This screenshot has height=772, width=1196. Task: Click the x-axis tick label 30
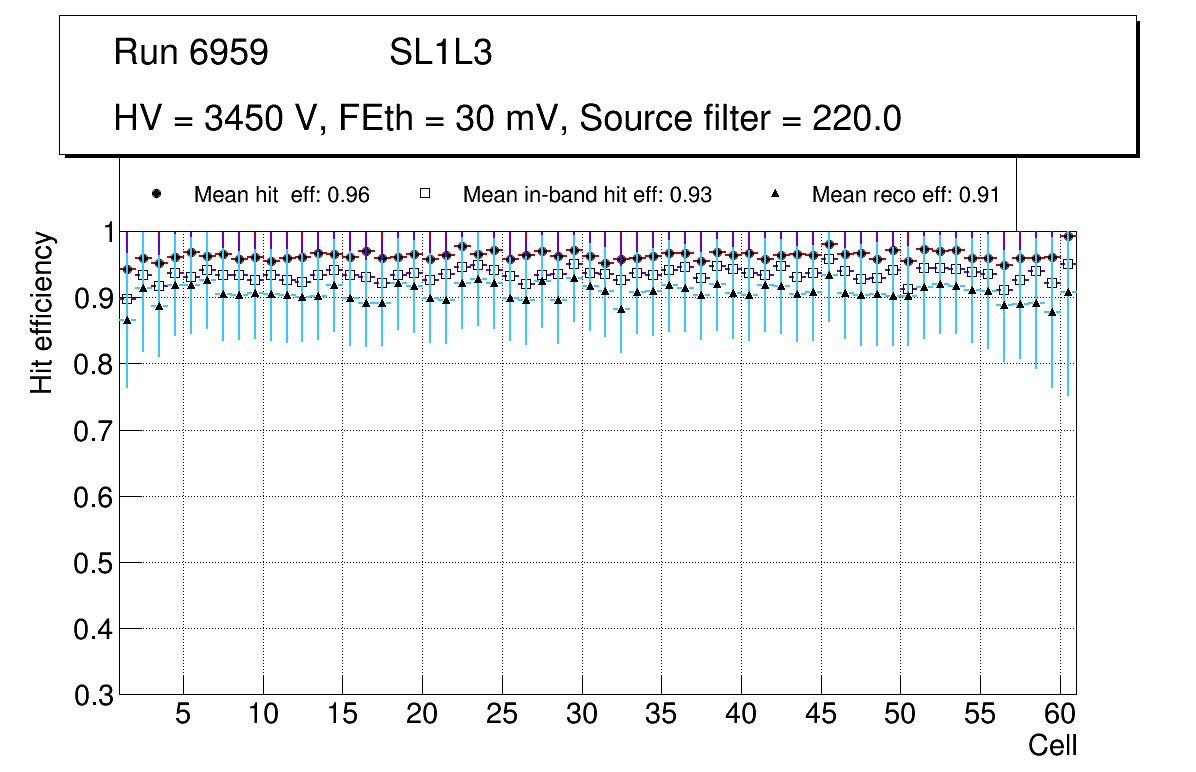pos(581,715)
